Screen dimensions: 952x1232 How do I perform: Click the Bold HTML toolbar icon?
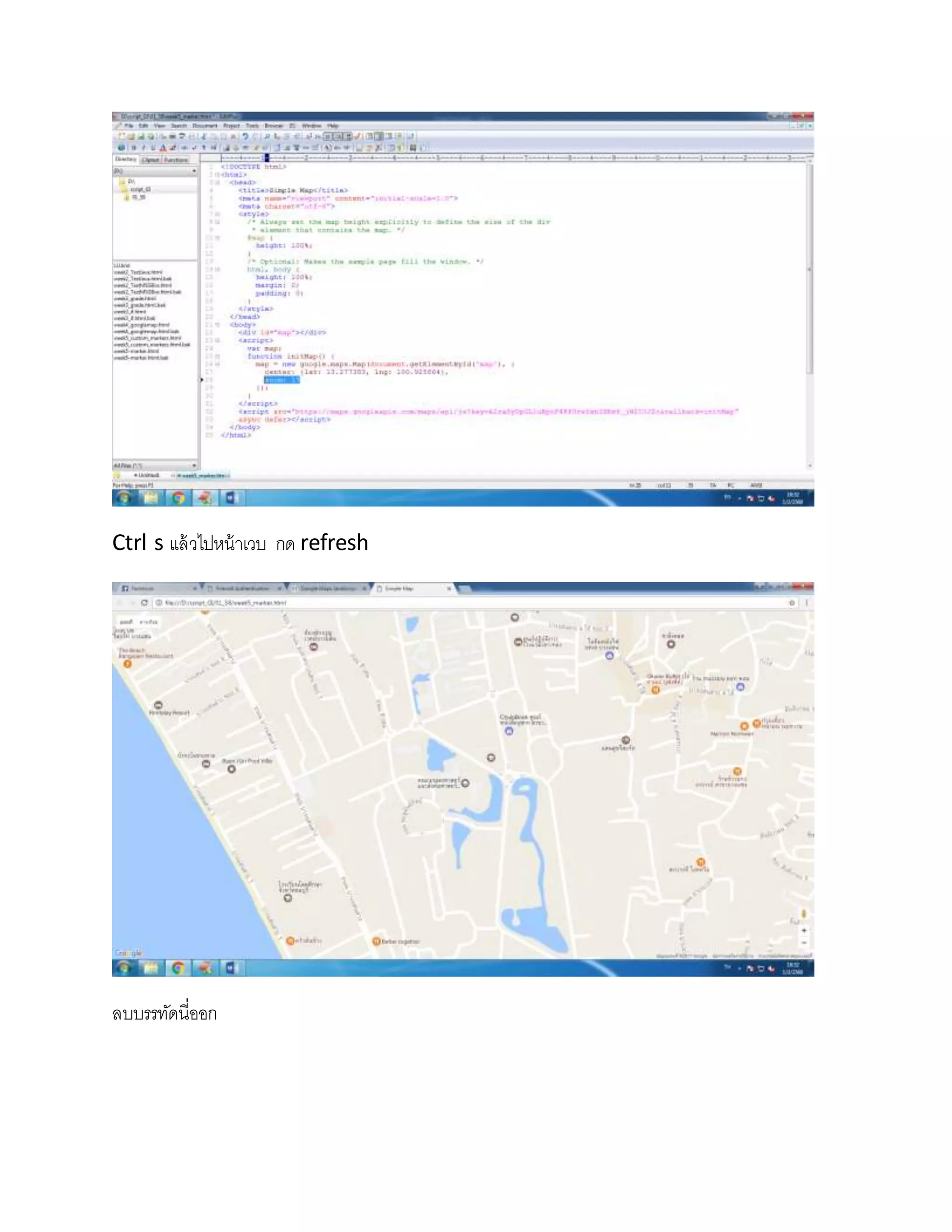[134, 147]
